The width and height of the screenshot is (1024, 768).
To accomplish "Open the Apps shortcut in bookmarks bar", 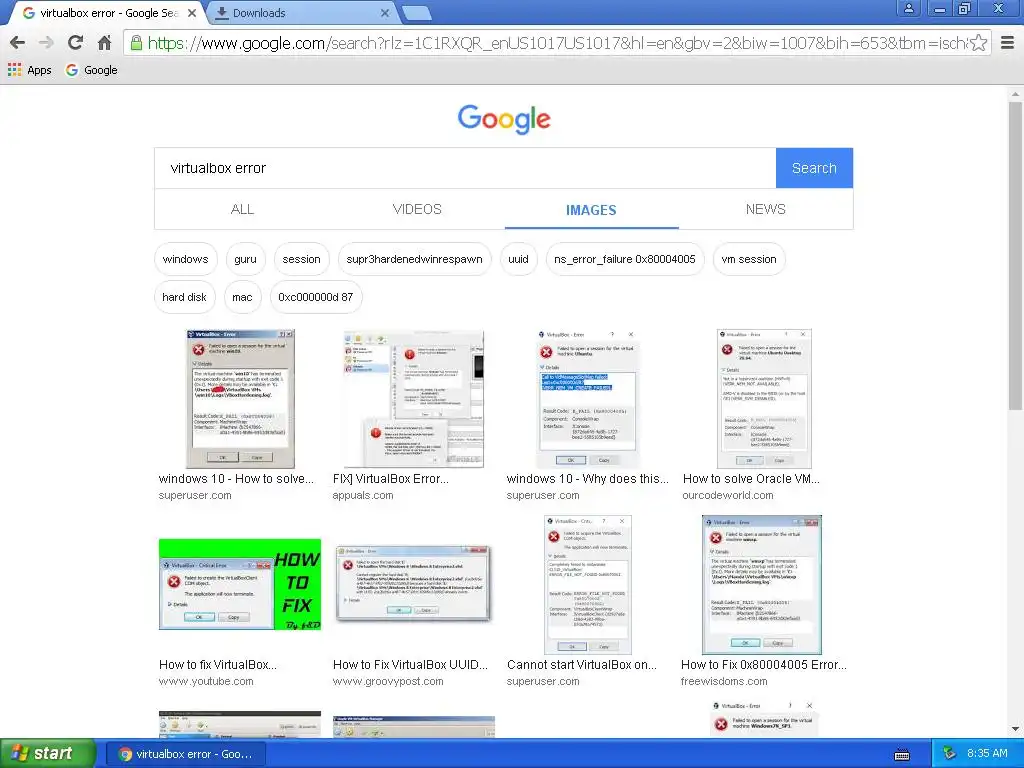I will pos(29,70).
